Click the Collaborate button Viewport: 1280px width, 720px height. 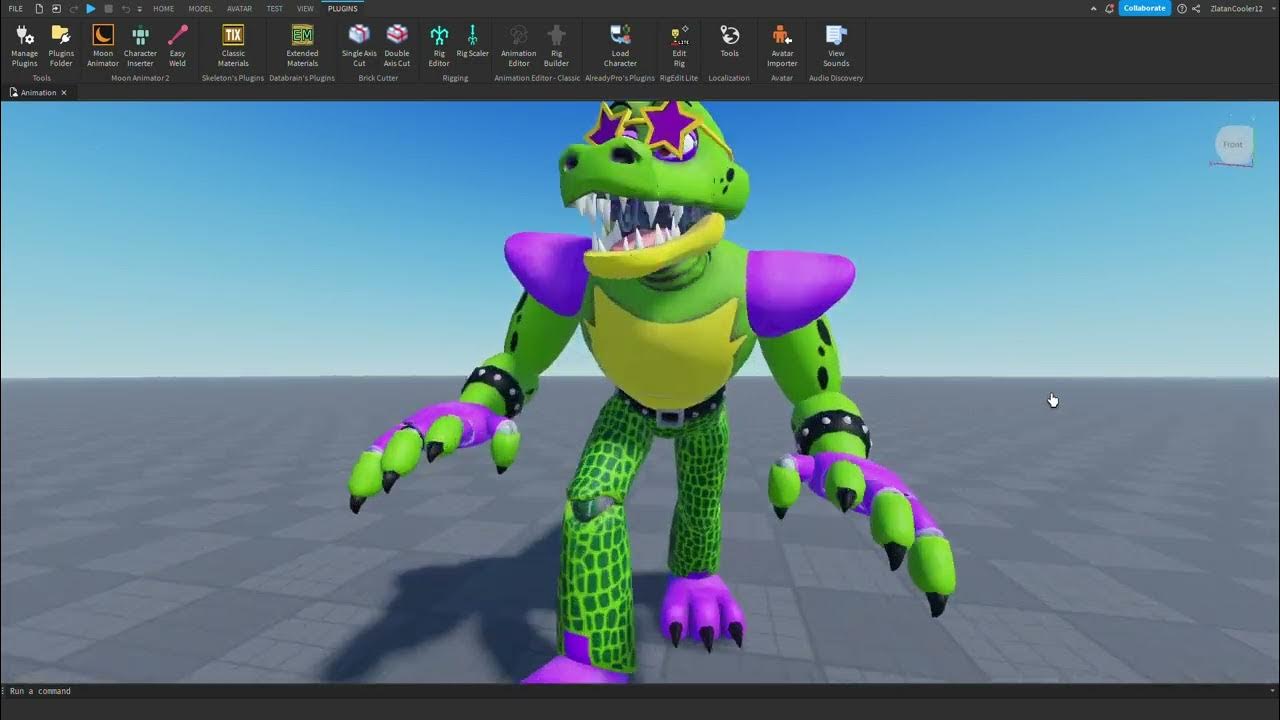[x=1144, y=8]
